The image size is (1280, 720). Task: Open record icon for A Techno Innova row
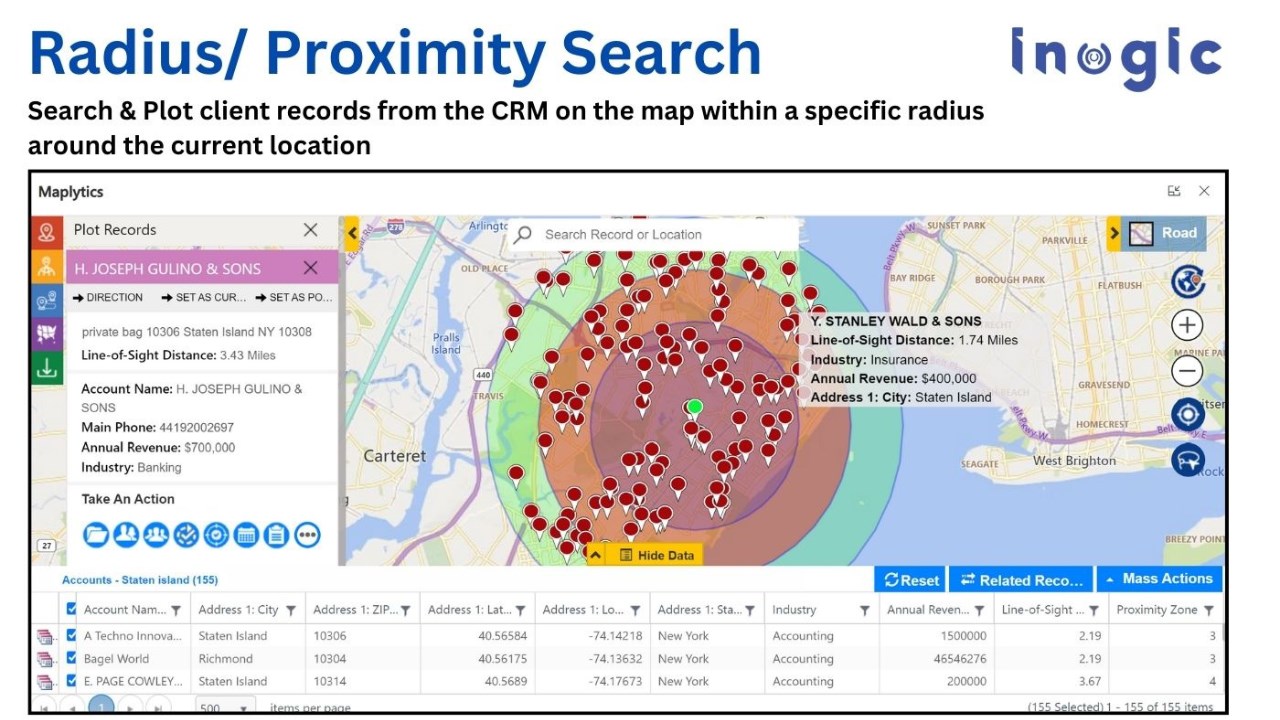44,636
